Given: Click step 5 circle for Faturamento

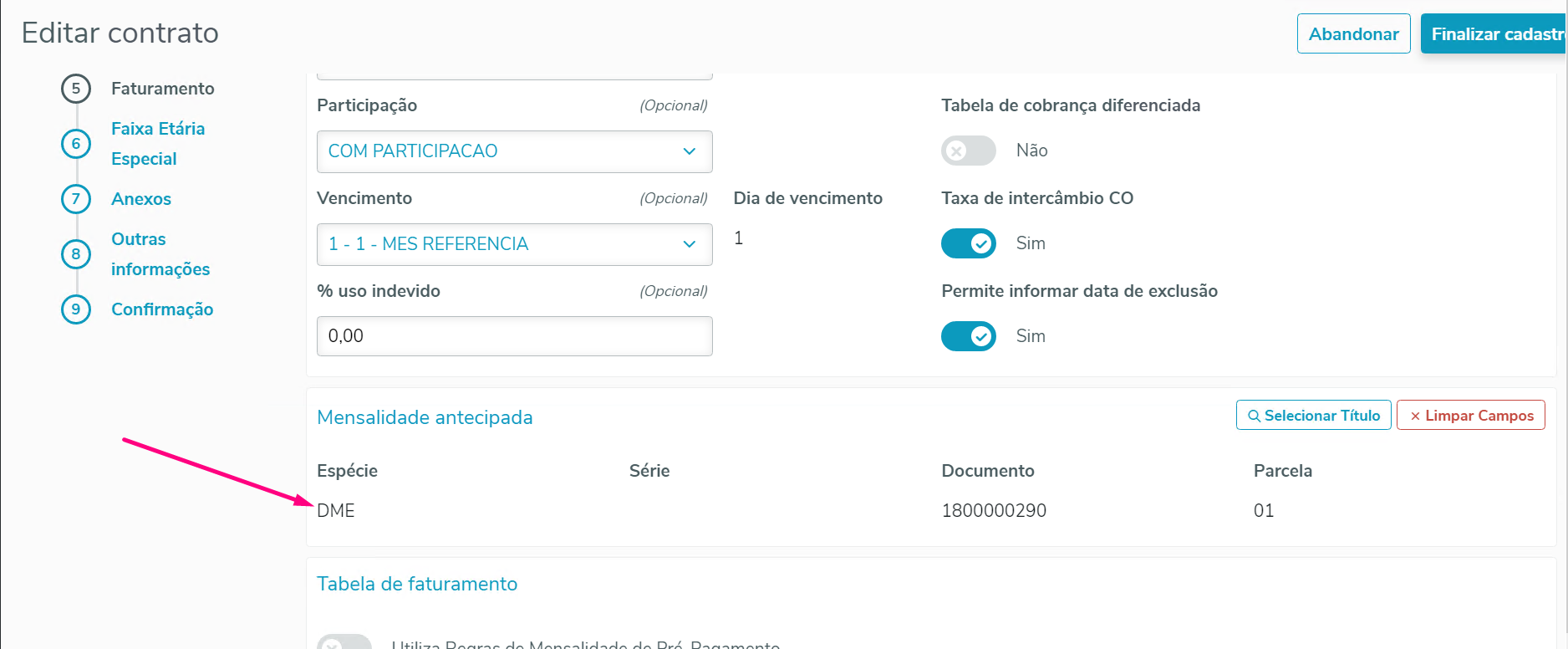Looking at the screenshot, I should point(76,89).
